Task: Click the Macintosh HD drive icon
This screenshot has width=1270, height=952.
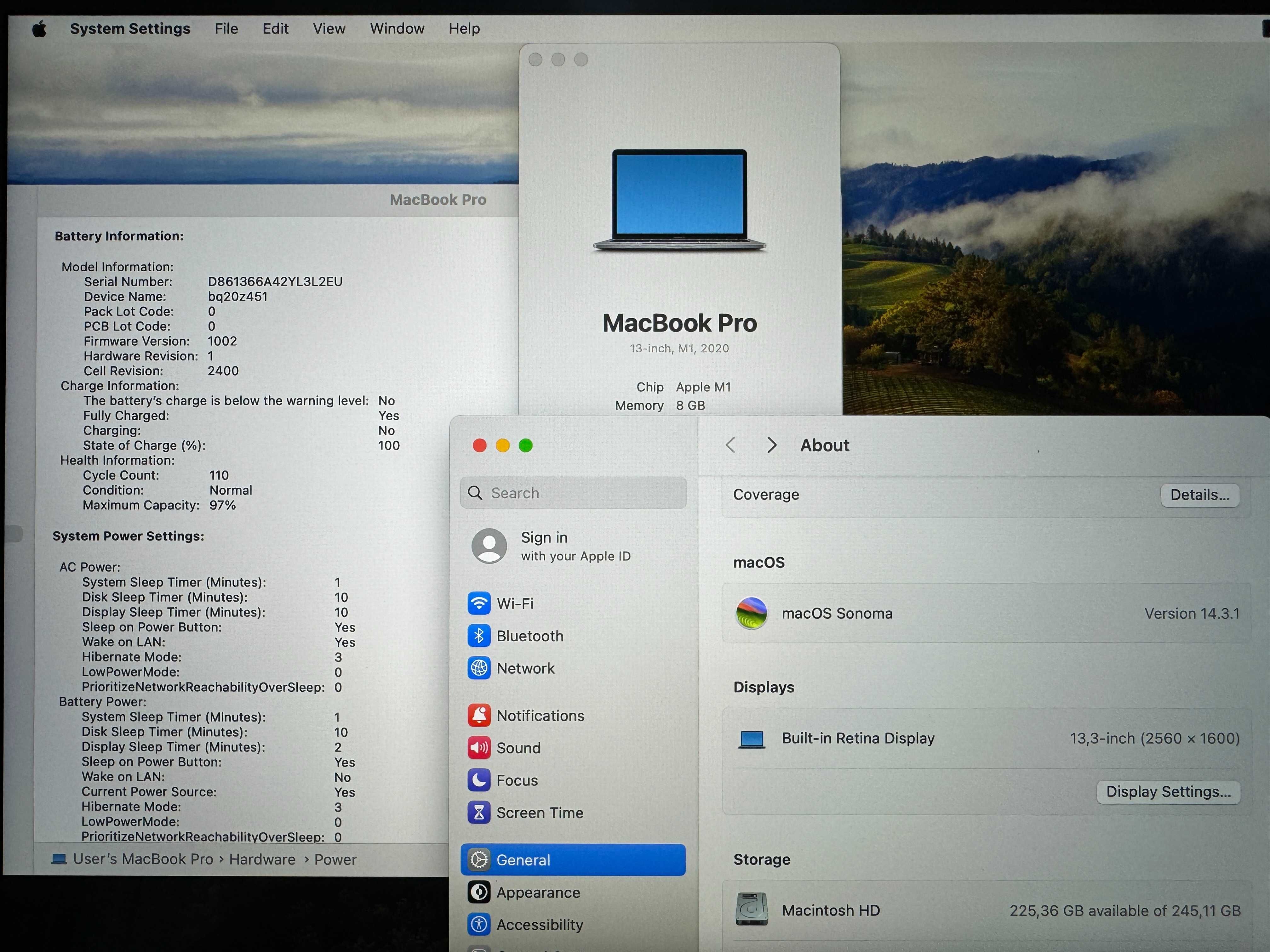Action: click(752, 909)
